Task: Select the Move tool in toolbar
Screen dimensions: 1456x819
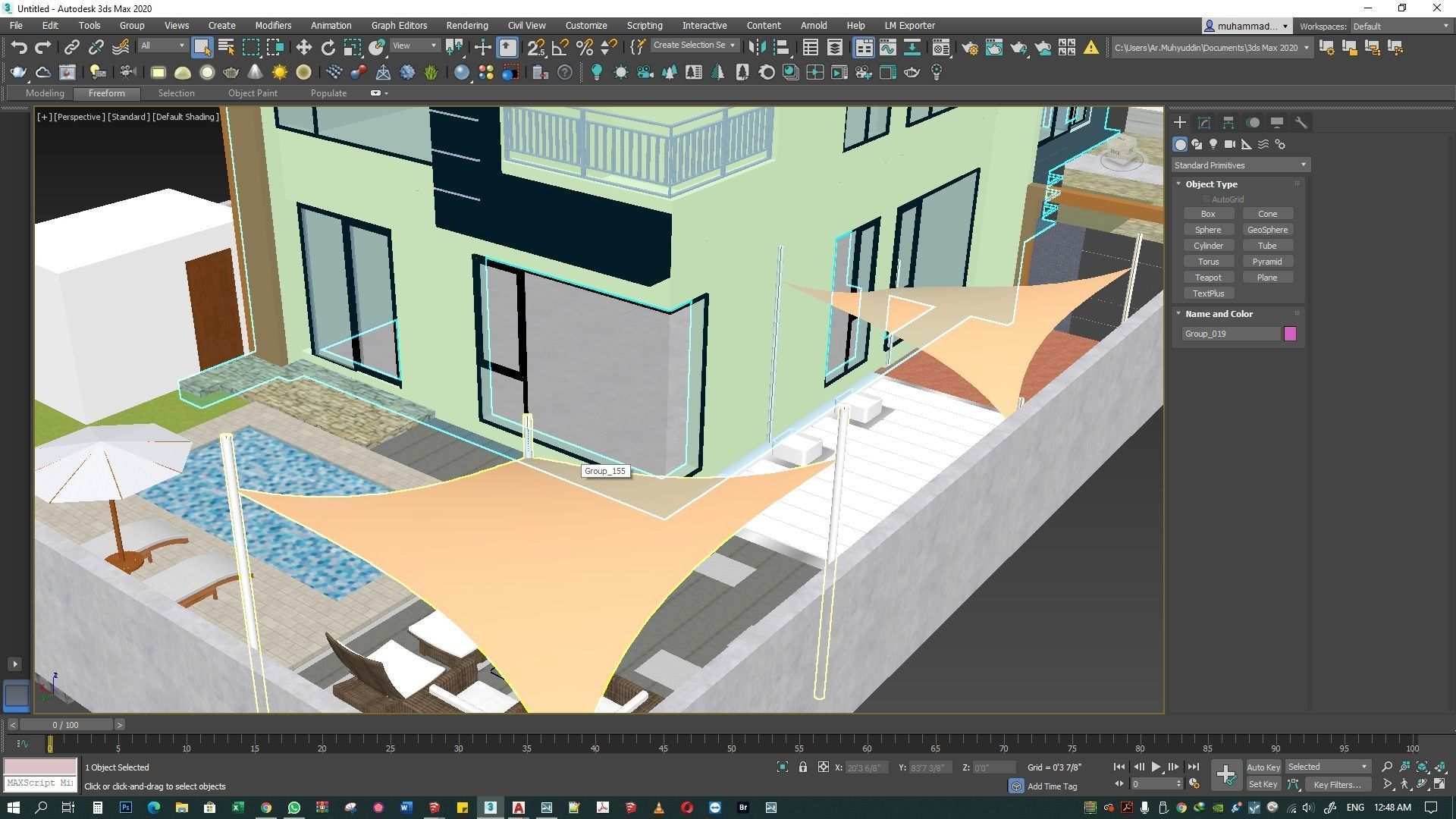Action: coord(303,48)
